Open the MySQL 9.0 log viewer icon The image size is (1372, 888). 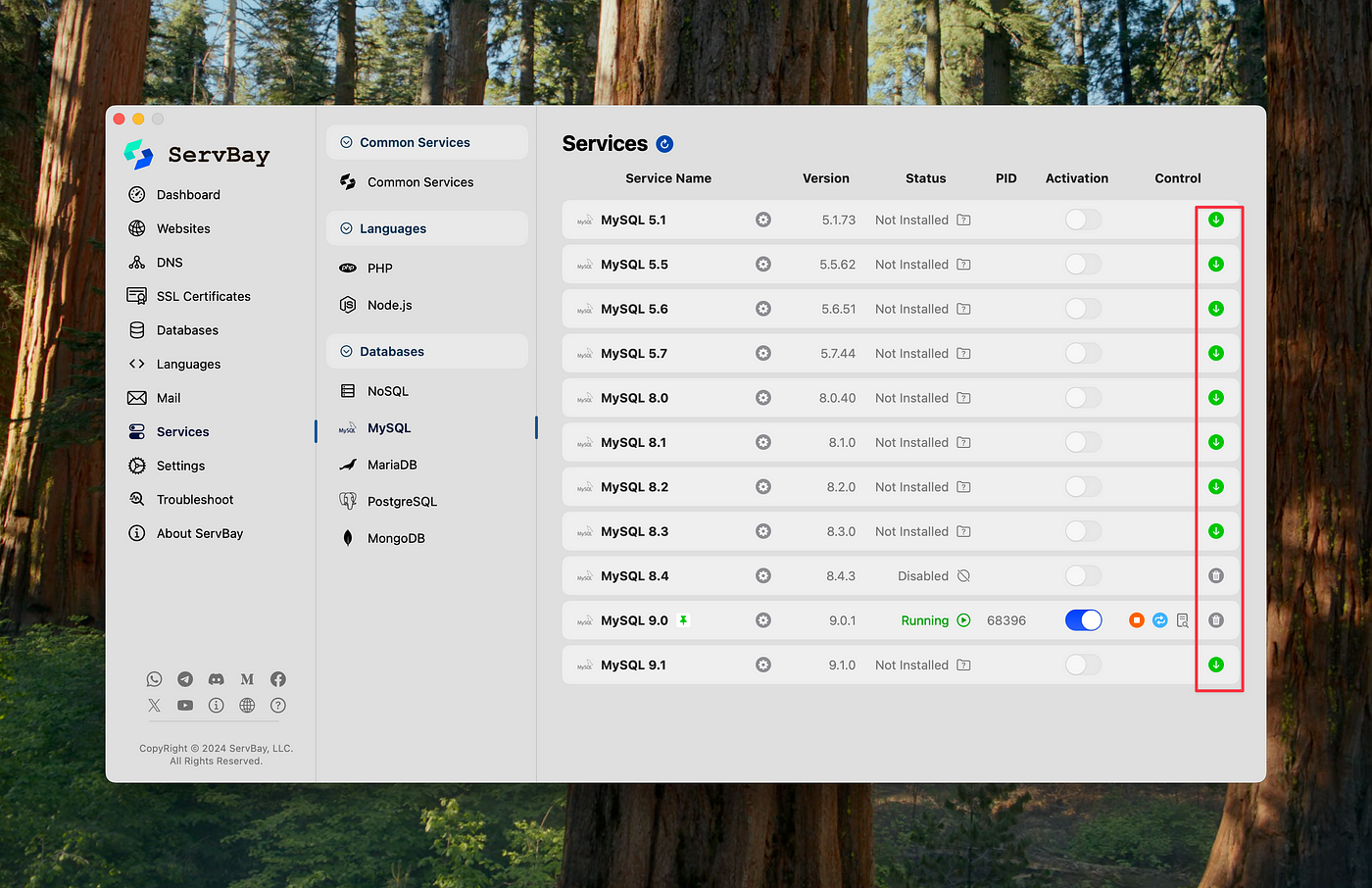pos(1183,620)
